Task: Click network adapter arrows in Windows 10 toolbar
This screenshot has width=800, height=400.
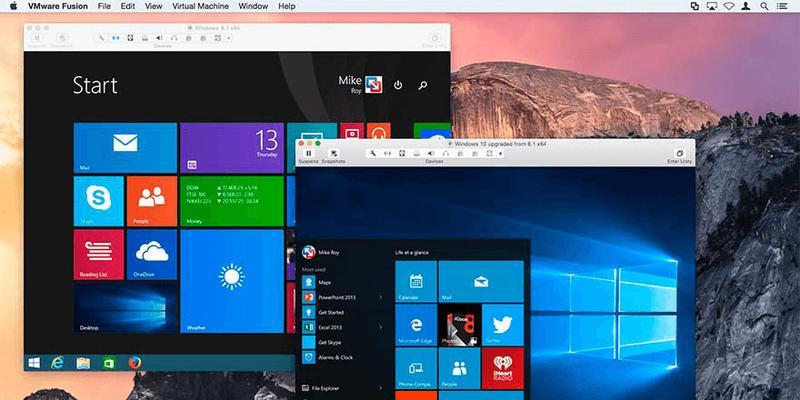Action: (x=387, y=153)
